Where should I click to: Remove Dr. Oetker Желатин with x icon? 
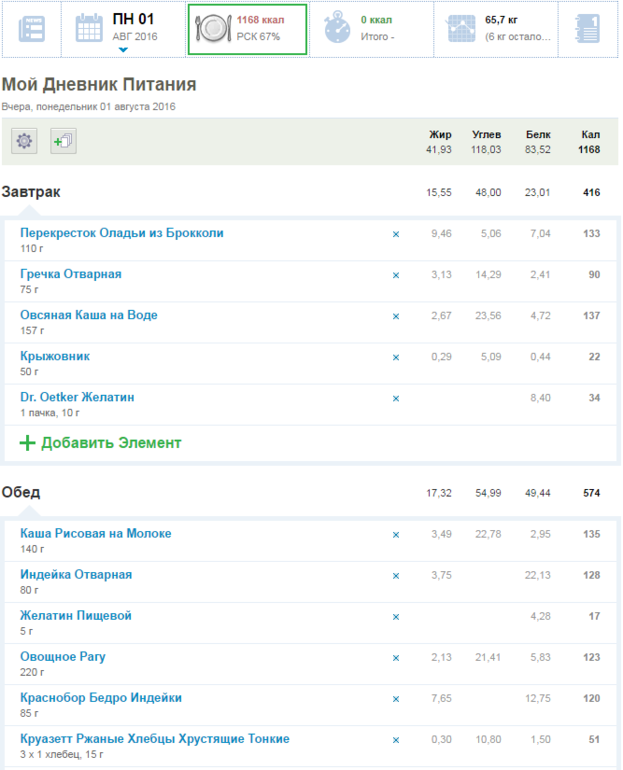pos(395,399)
